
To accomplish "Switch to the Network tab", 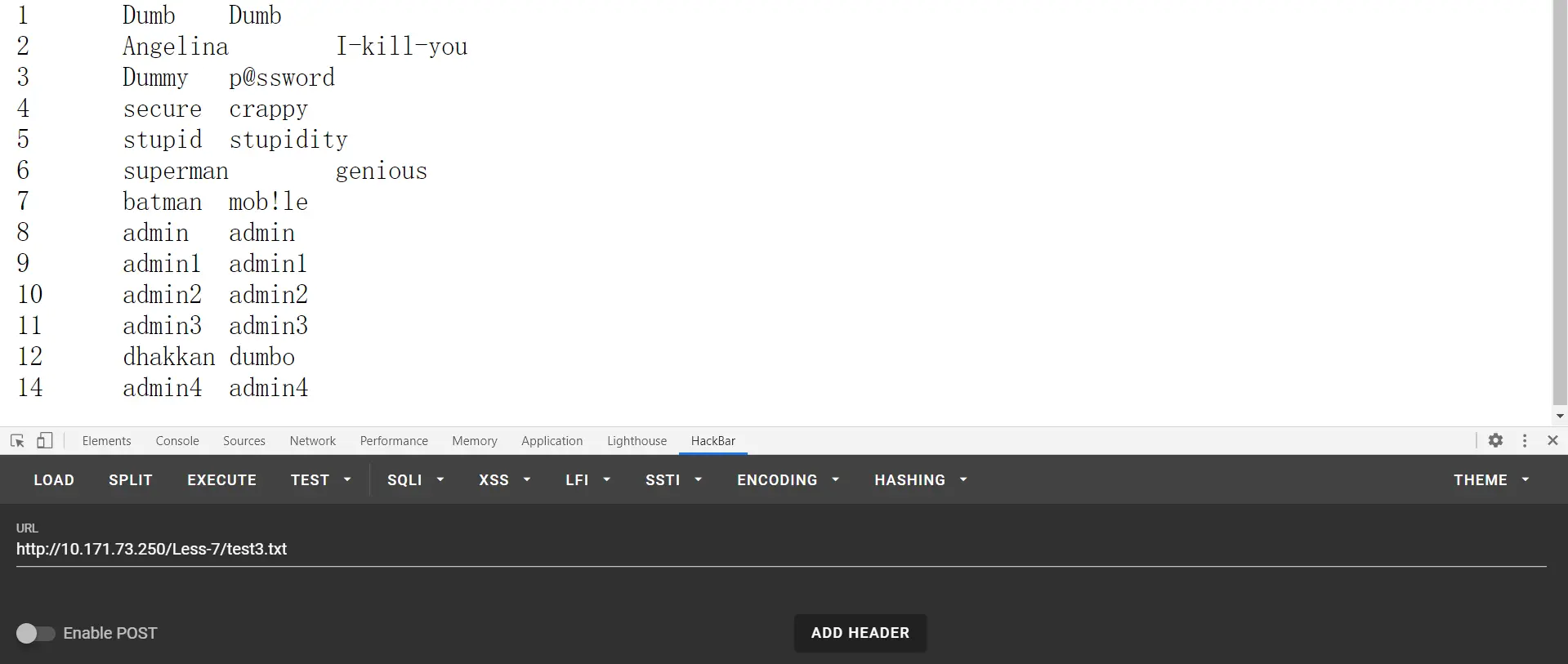I will 312,441.
